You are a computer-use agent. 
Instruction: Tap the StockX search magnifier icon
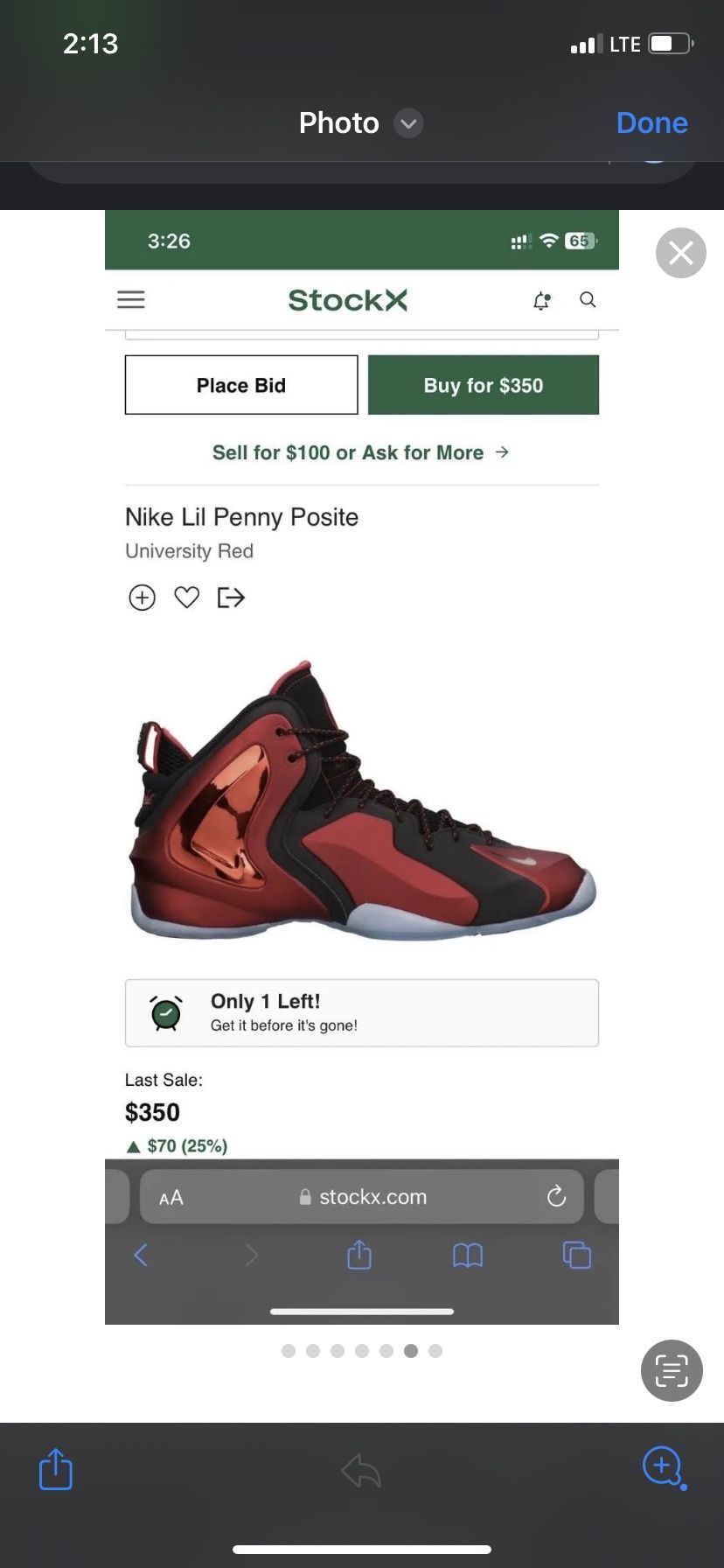click(x=588, y=300)
